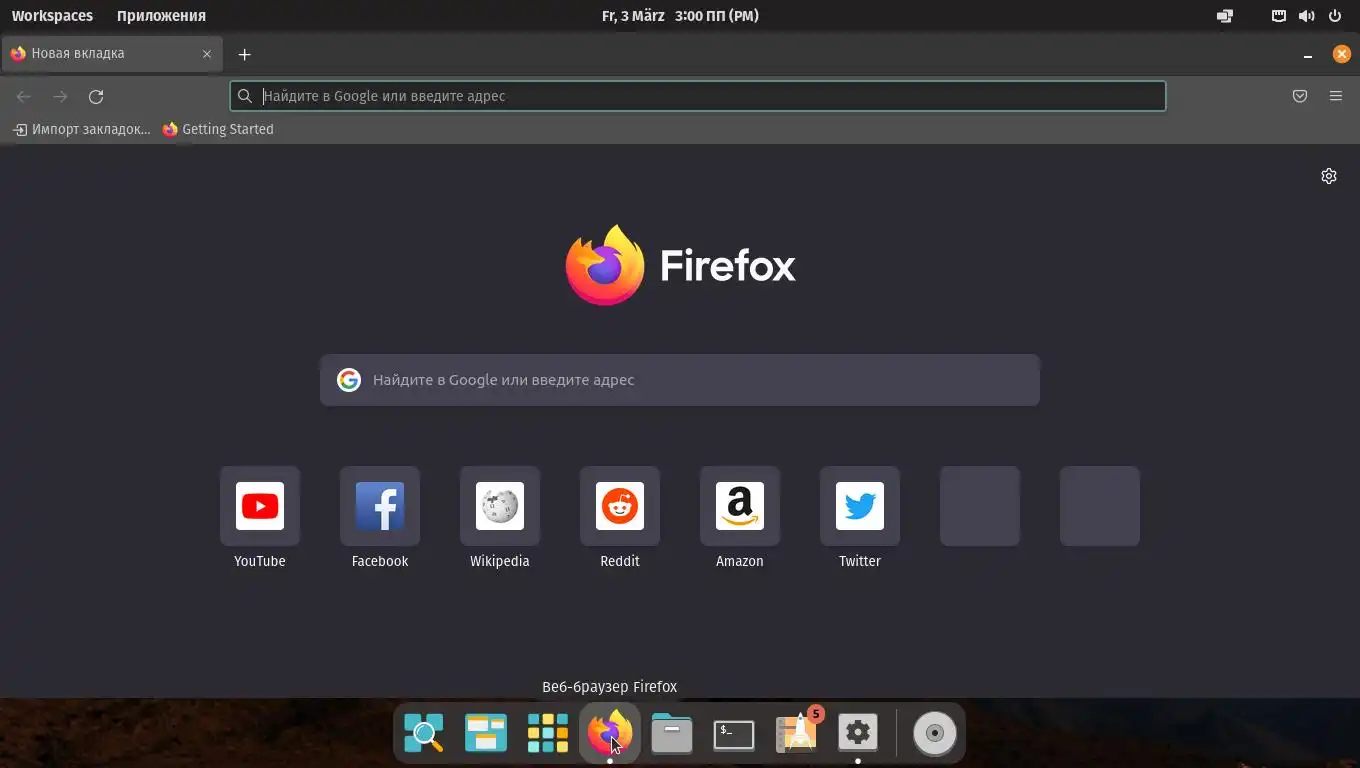Open the Reddit shortcut tile

click(x=620, y=506)
